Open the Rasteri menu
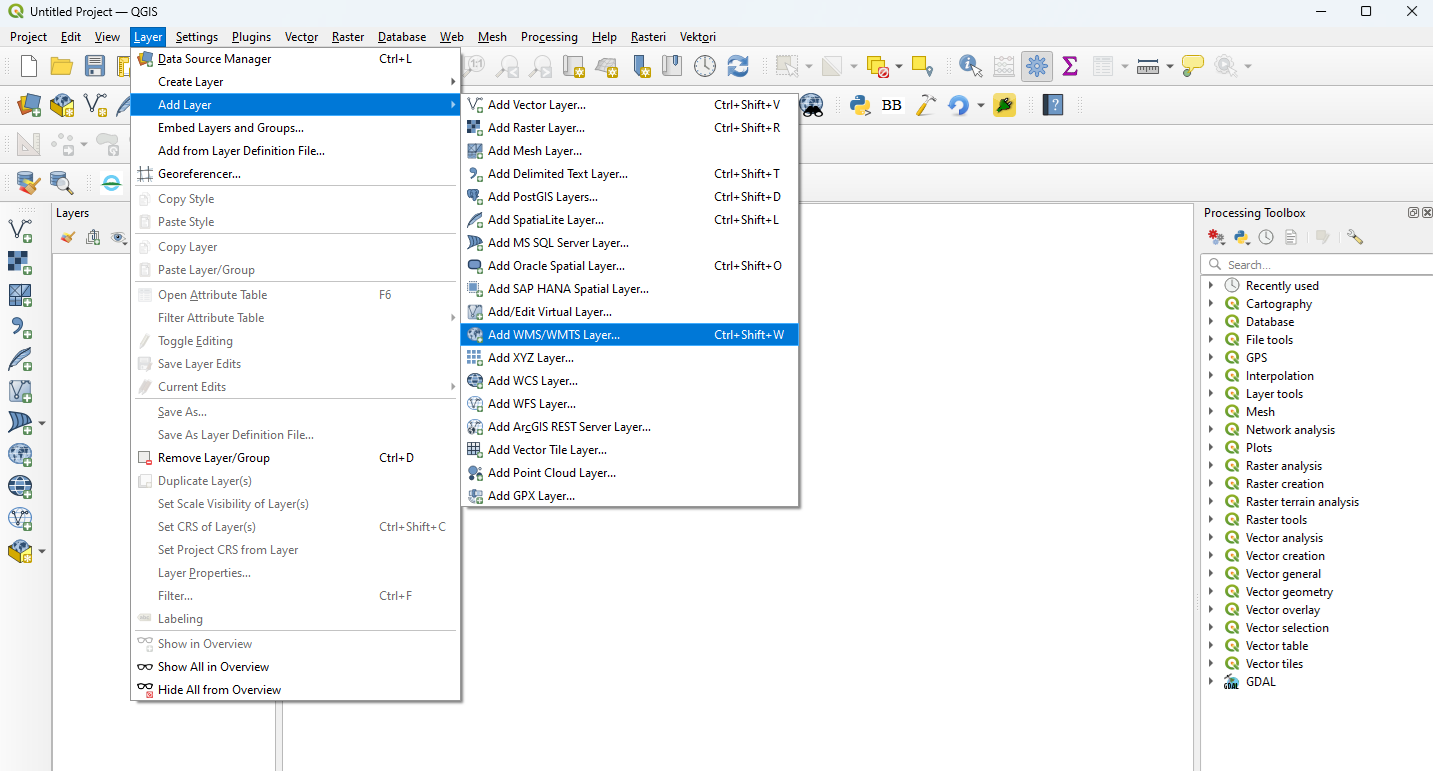The width and height of the screenshot is (1433, 771). [x=648, y=37]
